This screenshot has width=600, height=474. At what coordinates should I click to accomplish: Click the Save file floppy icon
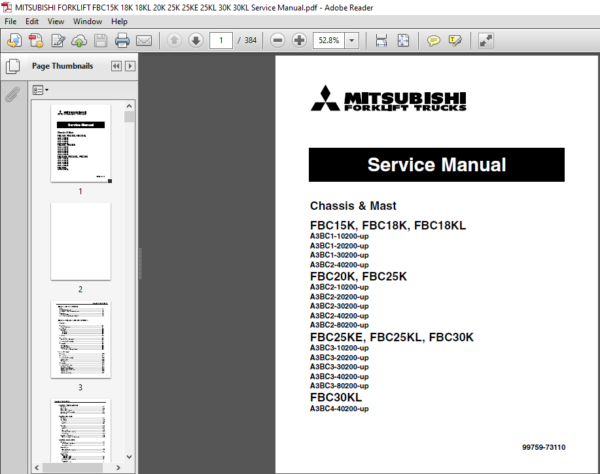[x=101, y=41]
